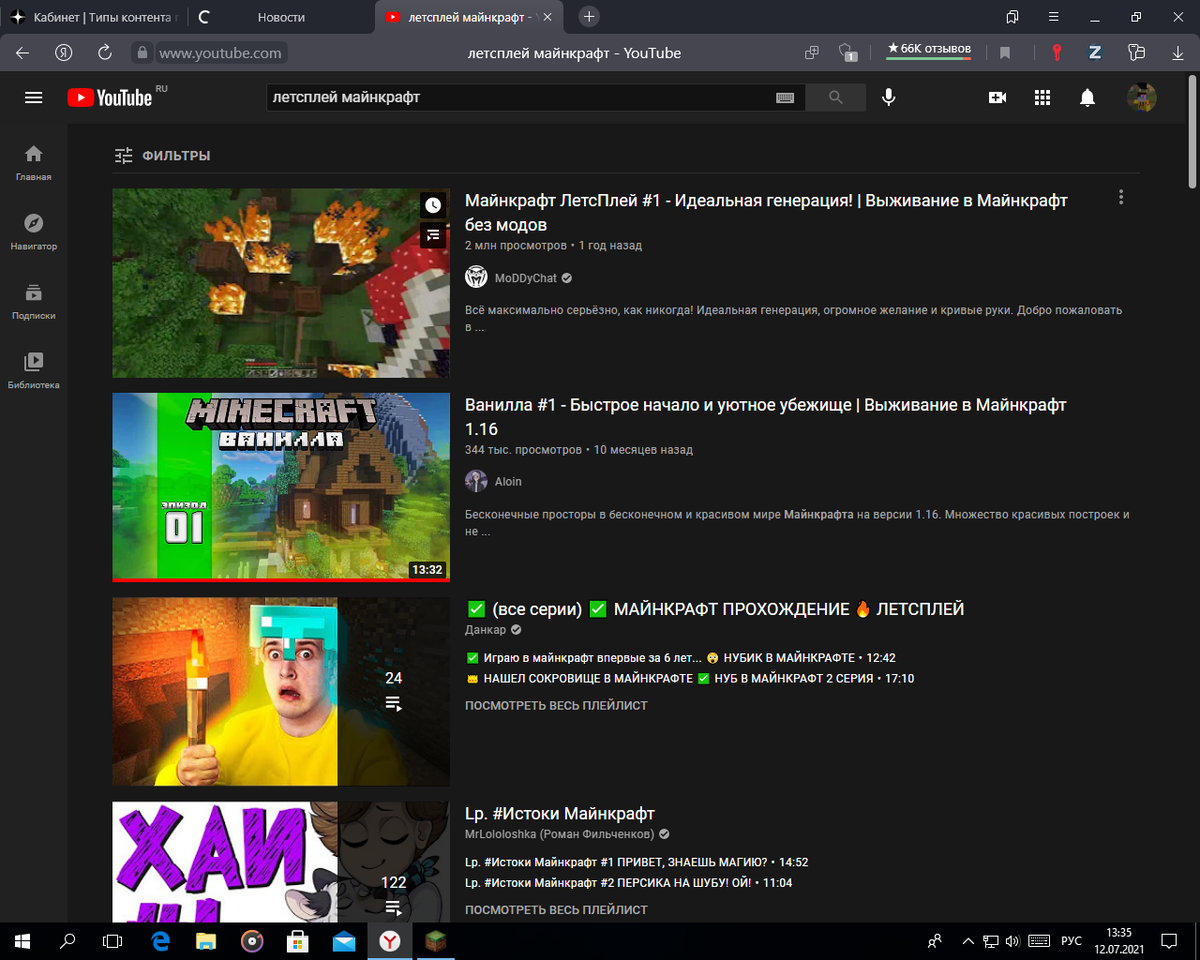Click the burning tree video thumbnail
Screen dimensions: 1200x960
click(x=281, y=283)
